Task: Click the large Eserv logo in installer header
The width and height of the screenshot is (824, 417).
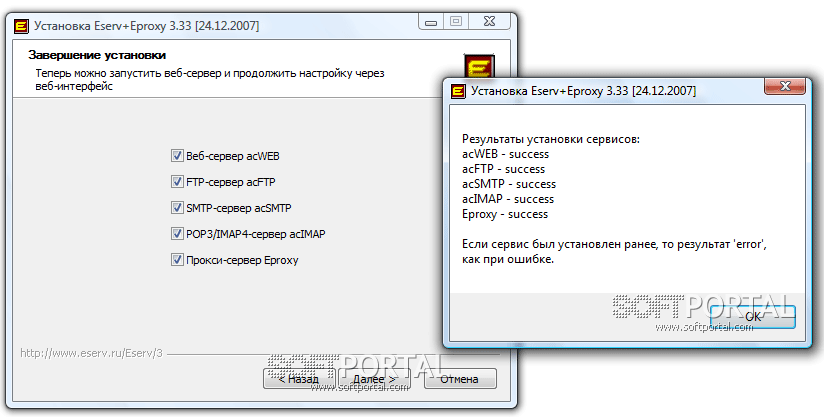Action: (479, 67)
